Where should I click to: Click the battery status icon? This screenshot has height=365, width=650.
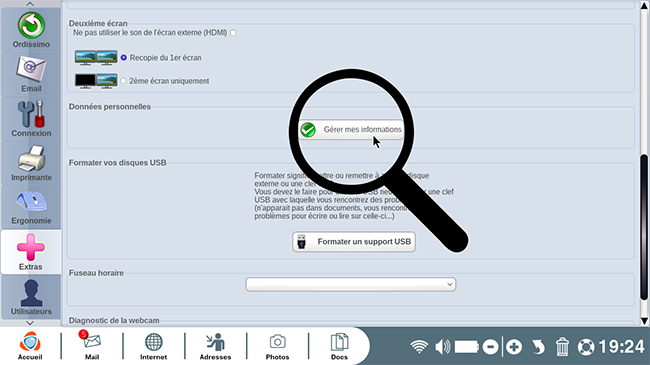pos(467,347)
